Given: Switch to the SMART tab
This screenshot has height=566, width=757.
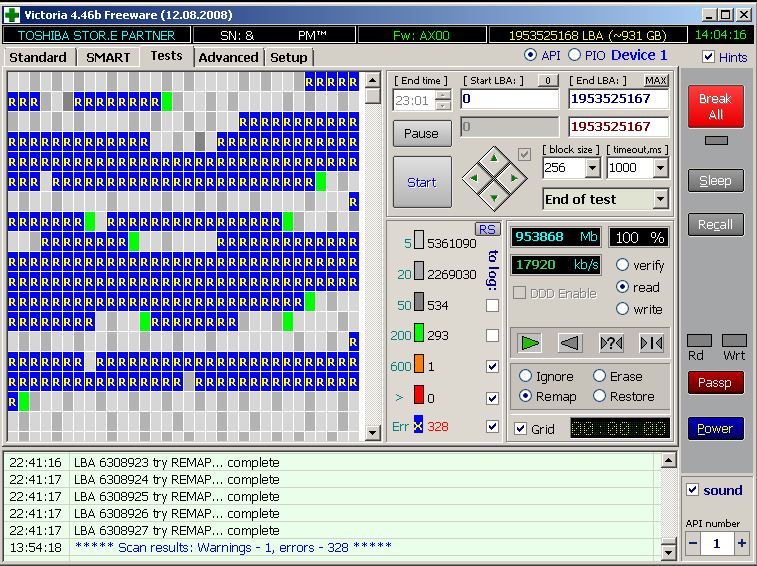Looking at the screenshot, I should click(108, 57).
